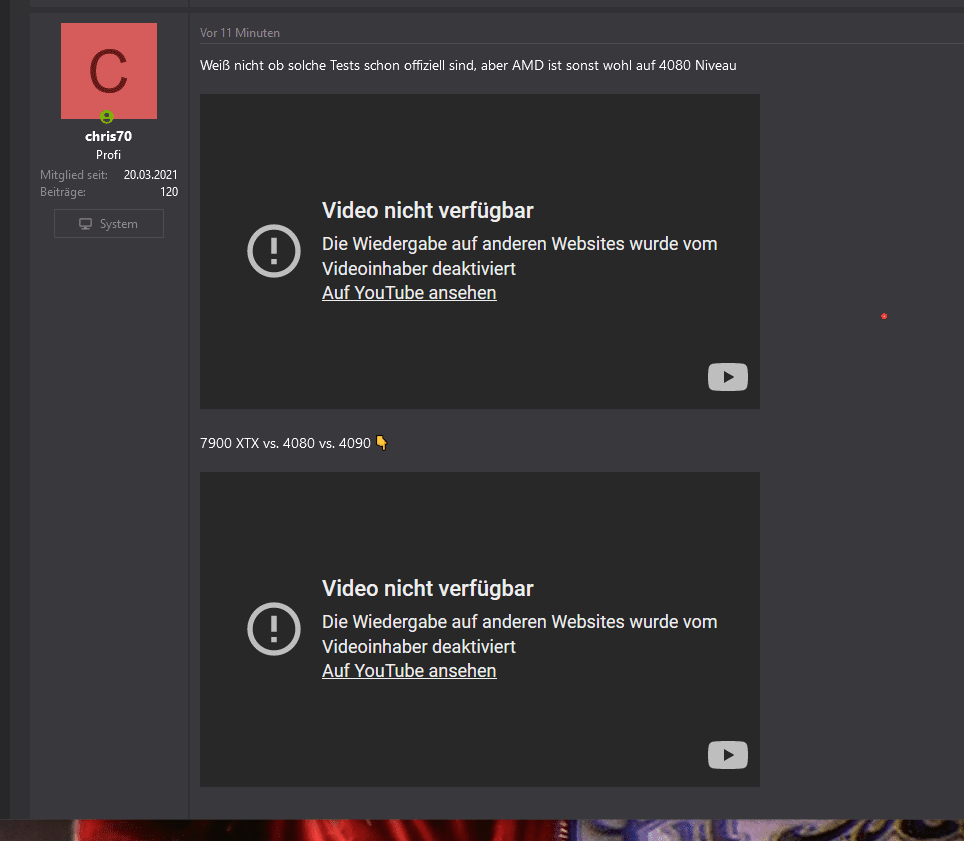Open chris70's red C avatar

tap(109, 71)
